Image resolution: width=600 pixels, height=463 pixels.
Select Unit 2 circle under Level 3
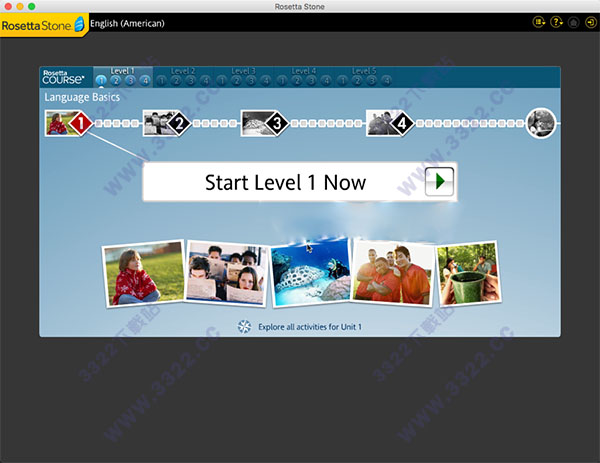click(236, 81)
